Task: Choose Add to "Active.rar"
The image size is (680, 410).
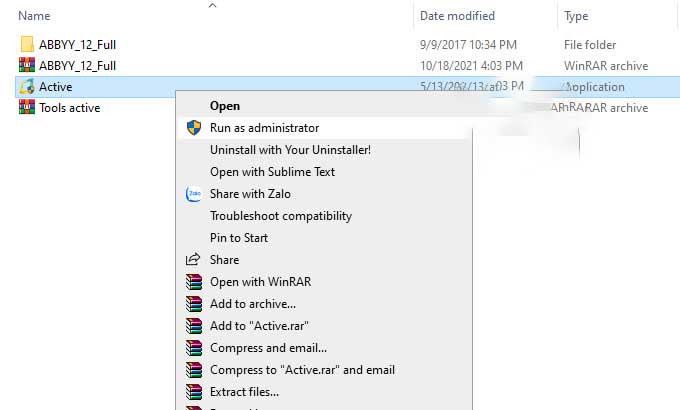Action: click(259, 325)
